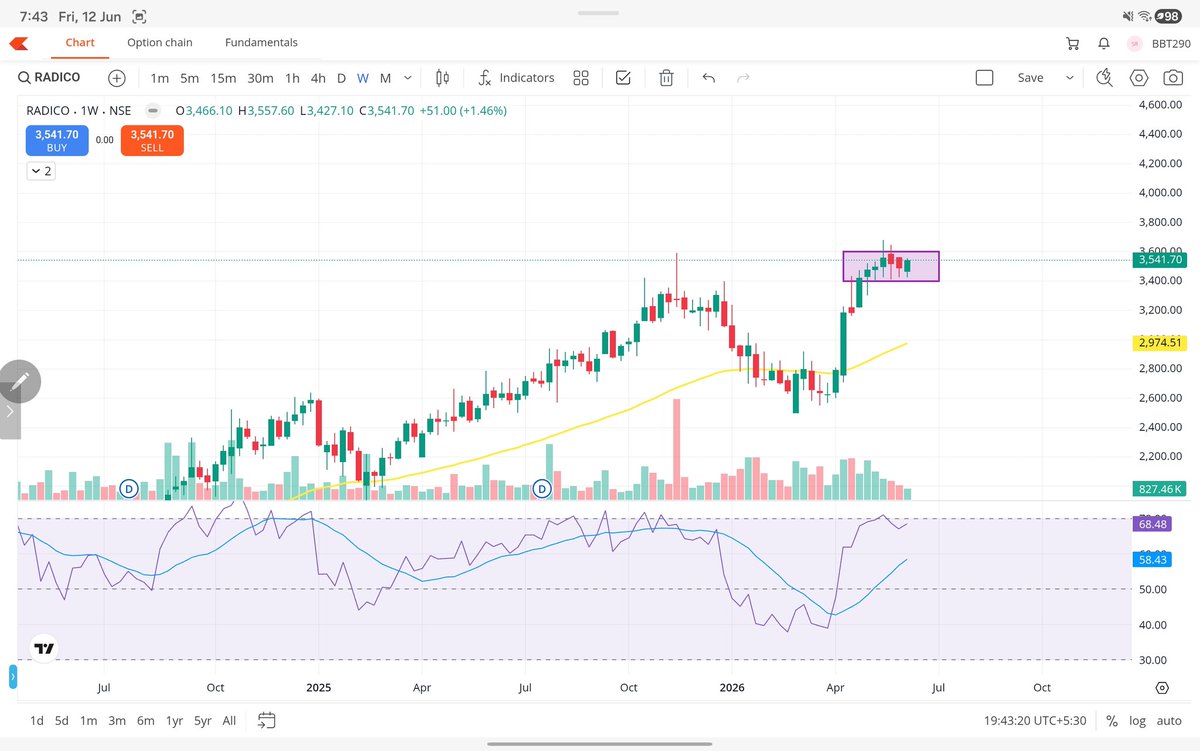Select the W weekly timeframe
This screenshot has width=1200, height=751.
pyautogui.click(x=363, y=77)
